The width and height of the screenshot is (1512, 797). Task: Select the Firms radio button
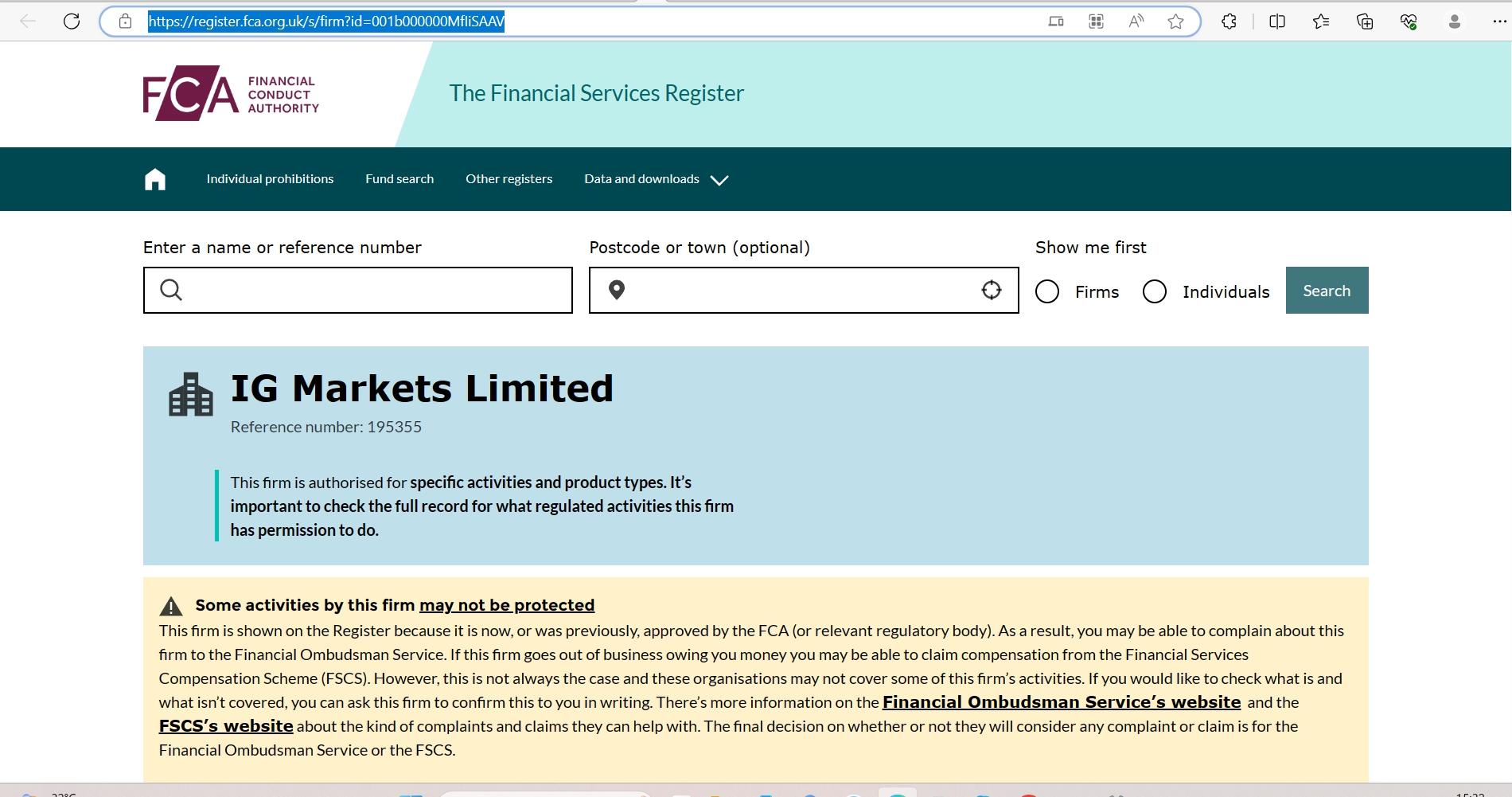[1047, 291]
